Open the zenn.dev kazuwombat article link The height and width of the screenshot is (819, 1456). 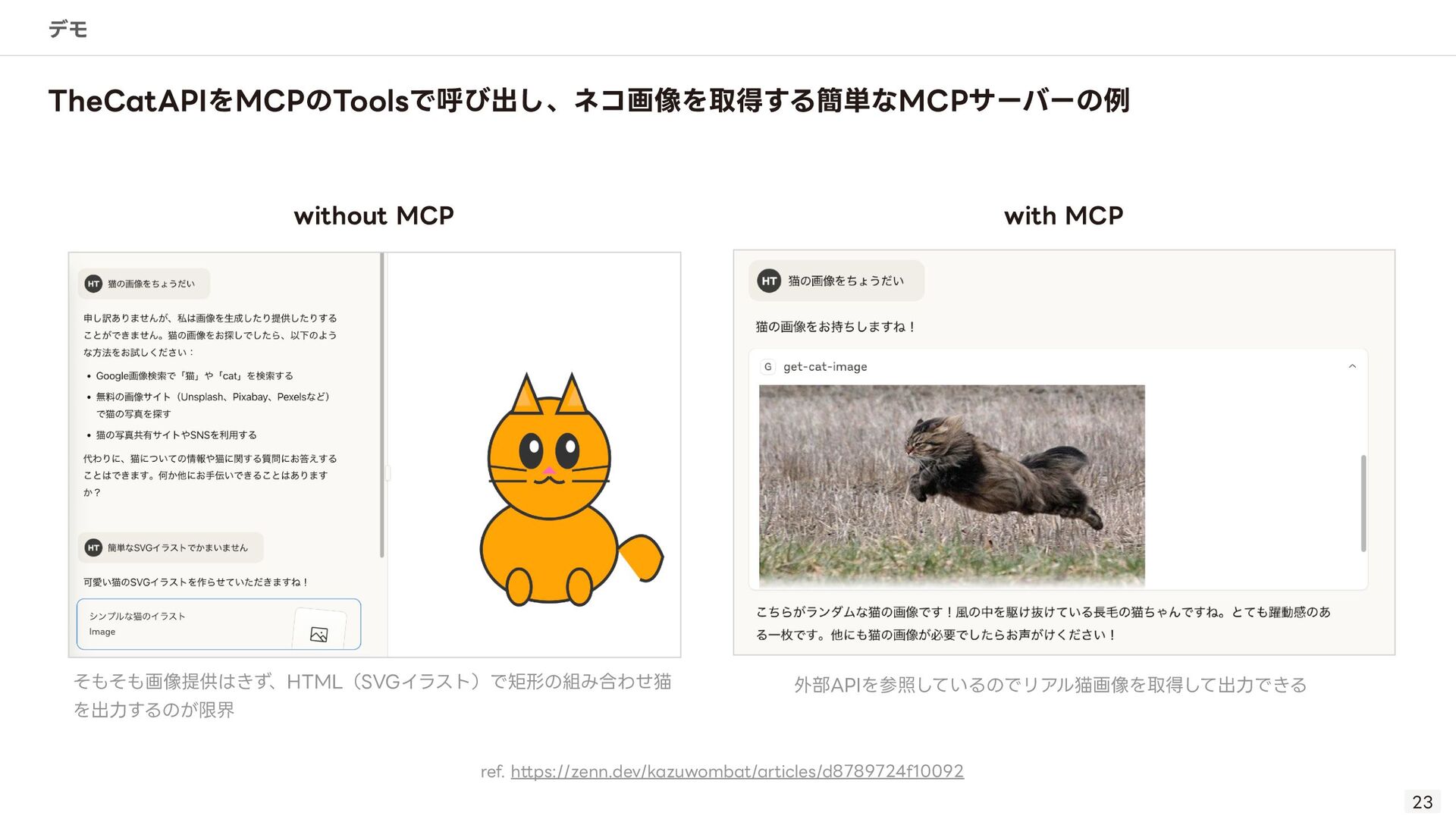click(x=736, y=771)
